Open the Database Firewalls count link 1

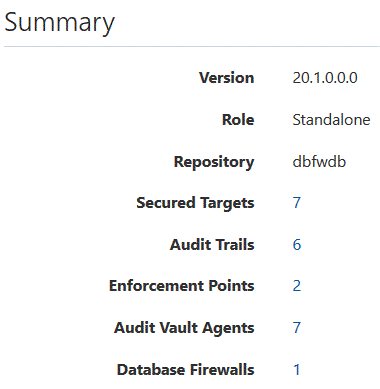[x=297, y=369]
